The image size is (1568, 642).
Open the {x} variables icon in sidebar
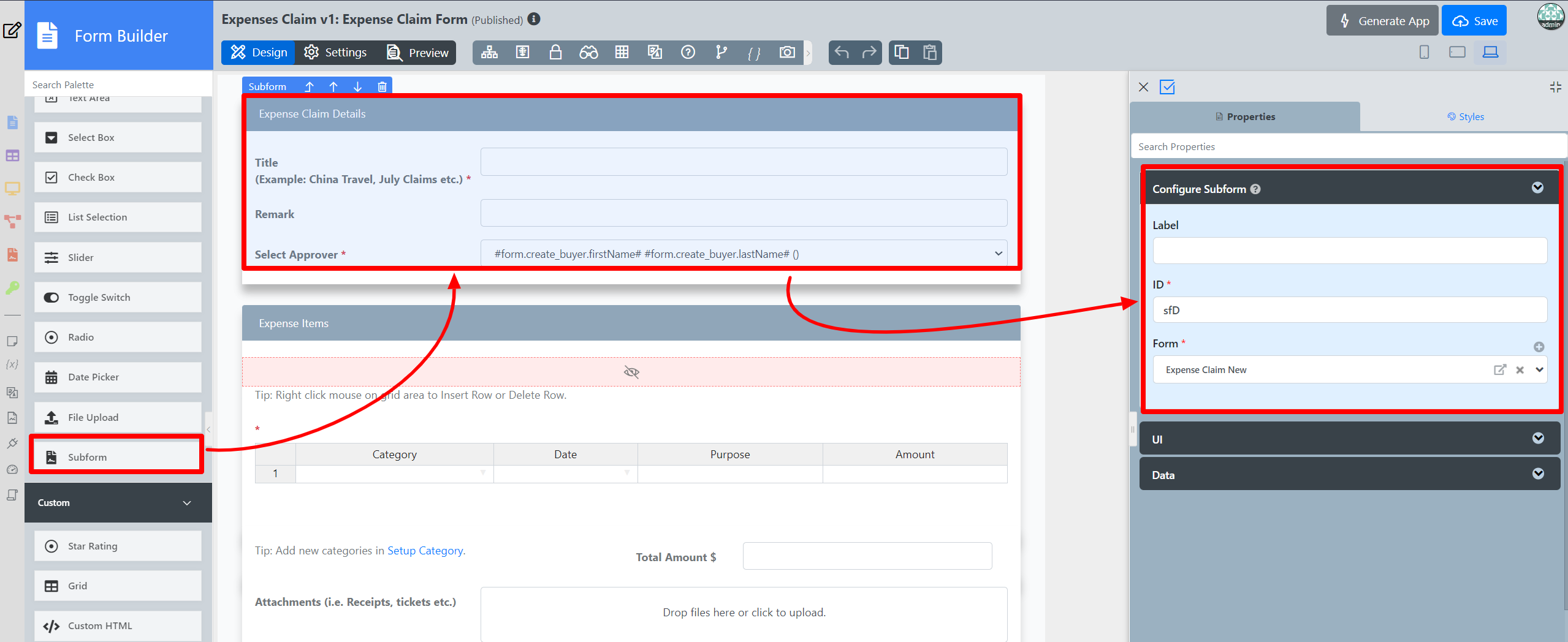tap(12, 364)
